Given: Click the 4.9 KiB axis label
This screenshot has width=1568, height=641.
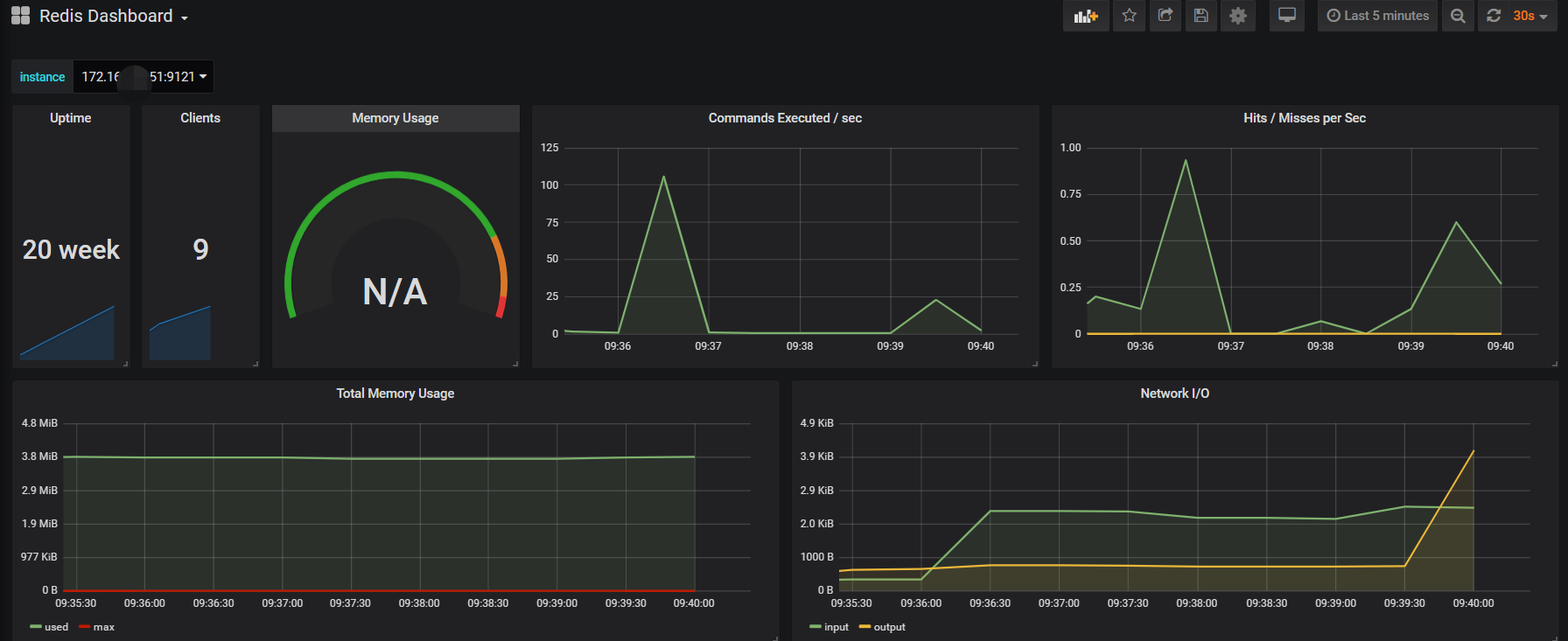Looking at the screenshot, I should point(817,423).
